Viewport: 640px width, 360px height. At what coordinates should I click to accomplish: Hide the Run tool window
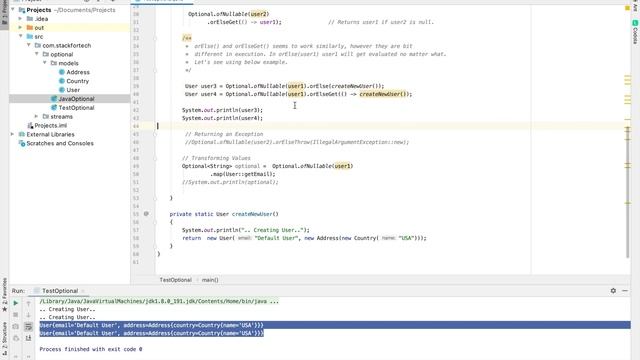coord(625,291)
